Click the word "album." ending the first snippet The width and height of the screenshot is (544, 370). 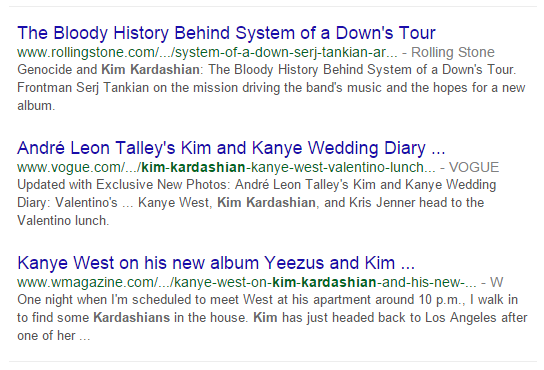point(36,106)
